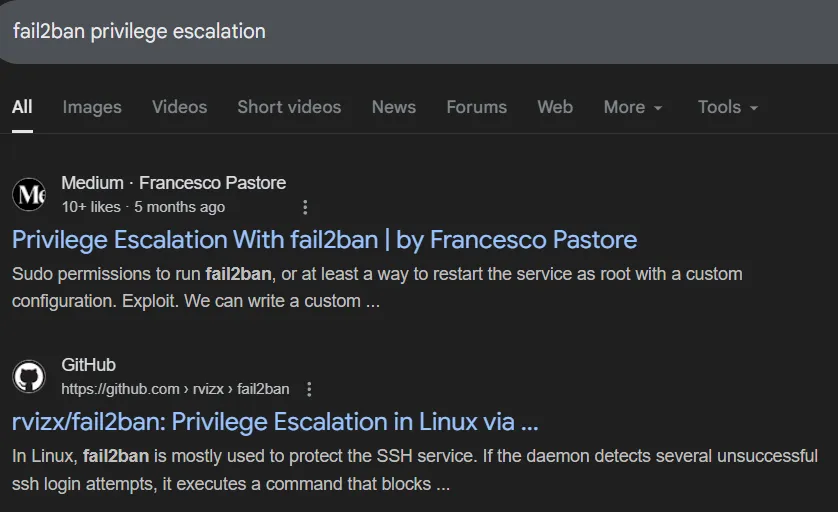The image size is (838, 512).
Task: Expand the More search filters dropdown
Action: pyautogui.click(x=633, y=107)
